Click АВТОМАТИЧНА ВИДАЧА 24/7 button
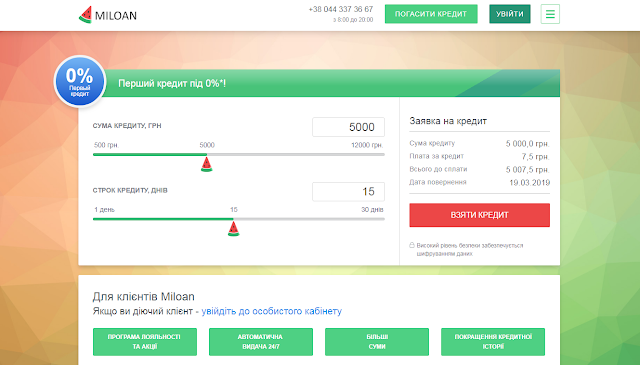 tap(261, 342)
